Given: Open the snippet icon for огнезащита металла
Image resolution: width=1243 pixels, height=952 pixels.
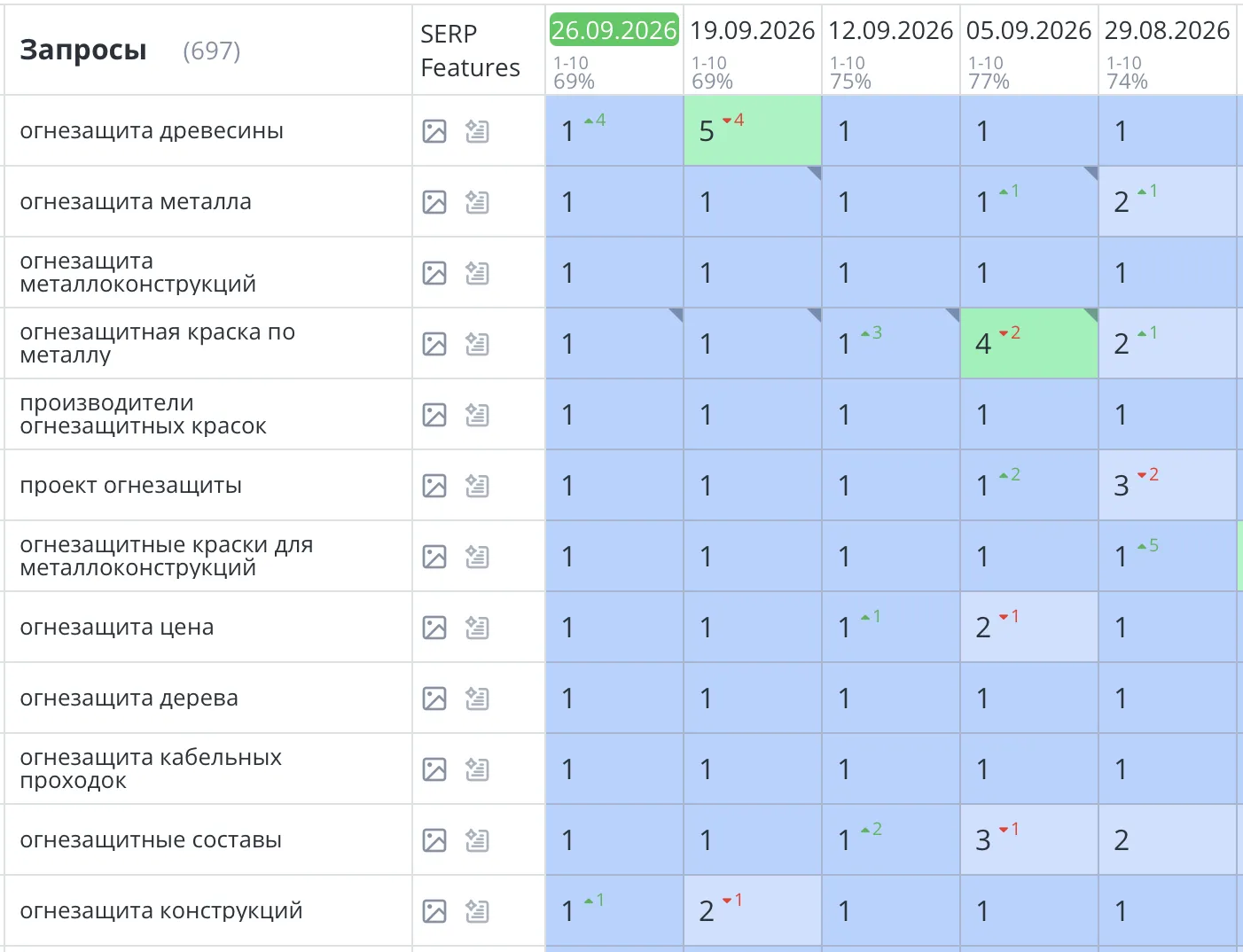Looking at the screenshot, I should [477, 202].
